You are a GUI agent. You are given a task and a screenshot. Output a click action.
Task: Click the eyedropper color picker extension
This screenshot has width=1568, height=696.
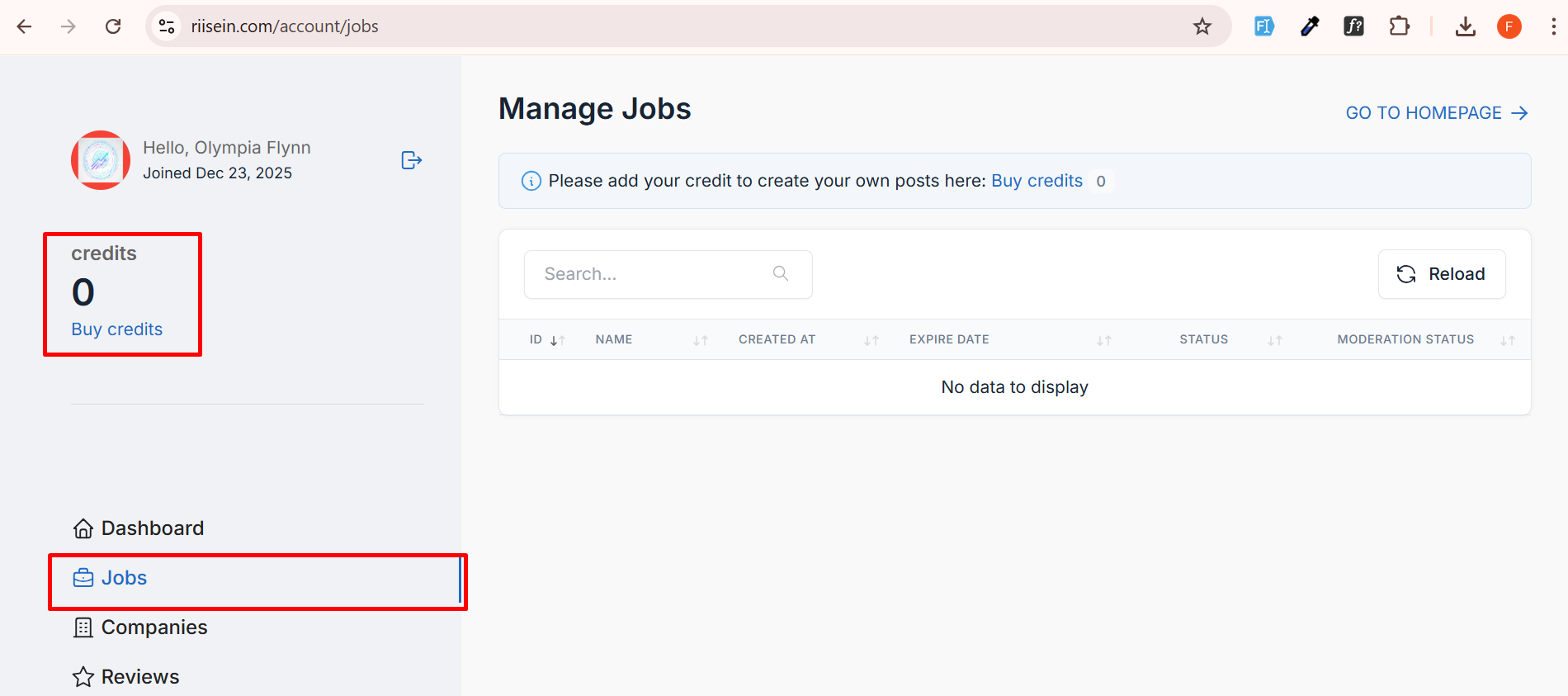click(x=1309, y=26)
